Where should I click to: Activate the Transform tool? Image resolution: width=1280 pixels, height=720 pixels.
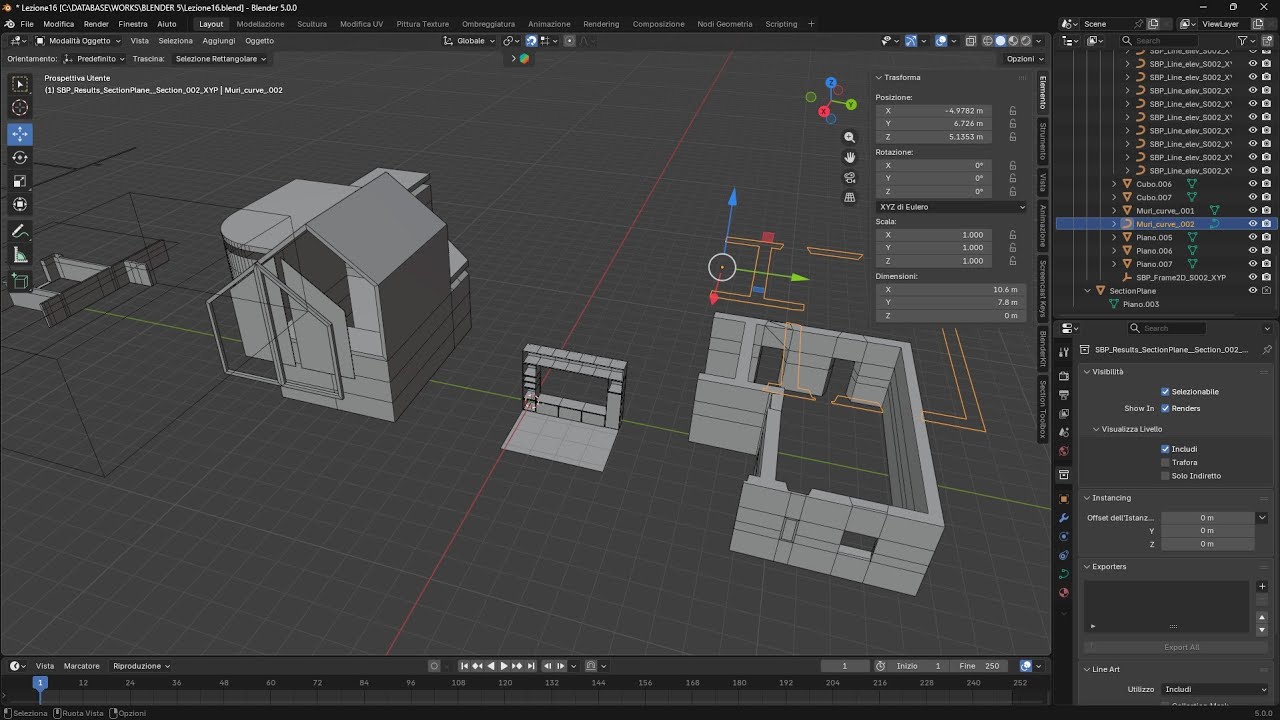[20, 205]
